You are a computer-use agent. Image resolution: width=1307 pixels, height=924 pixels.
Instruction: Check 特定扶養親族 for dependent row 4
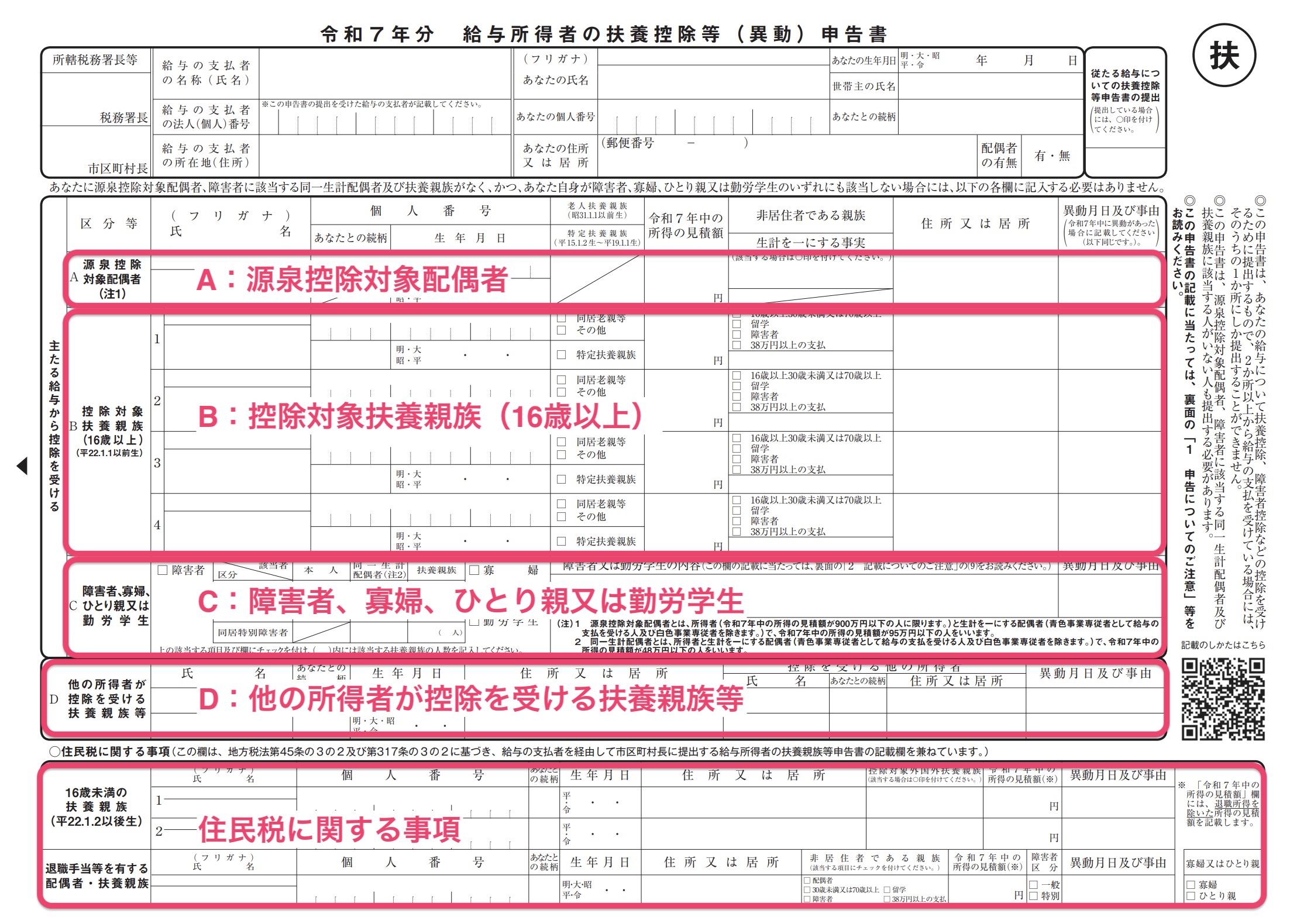[x=562, y=542]
